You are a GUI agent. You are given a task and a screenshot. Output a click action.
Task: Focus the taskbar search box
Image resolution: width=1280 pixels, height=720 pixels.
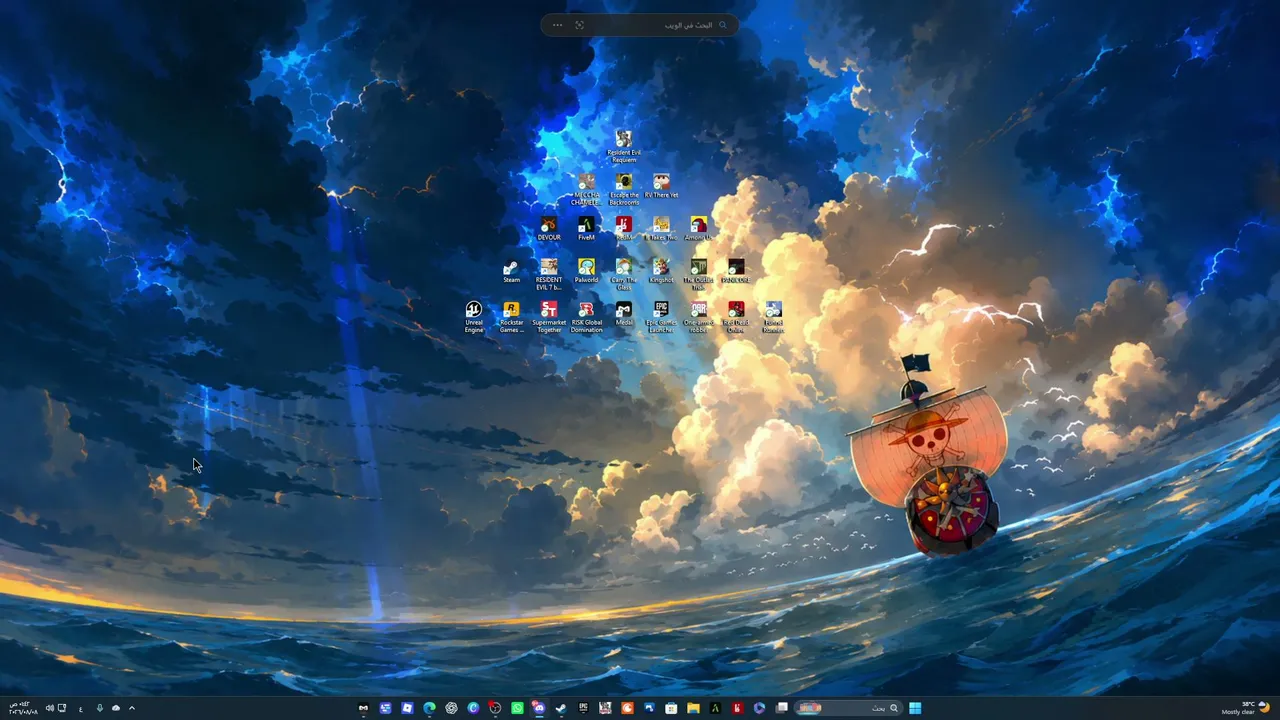coord(848,708)
